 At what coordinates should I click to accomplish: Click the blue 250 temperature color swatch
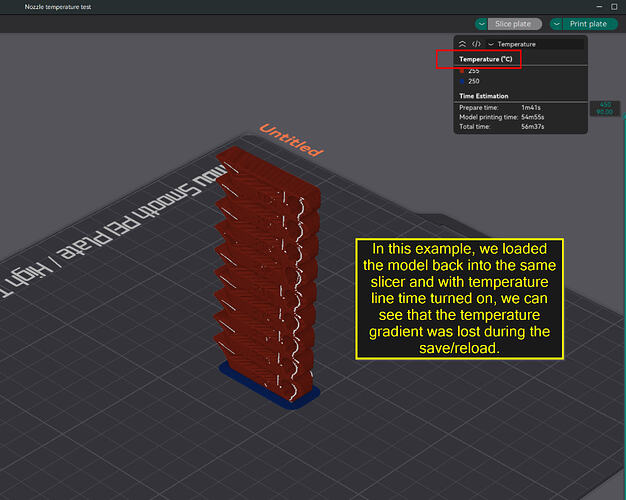point(462,81)
